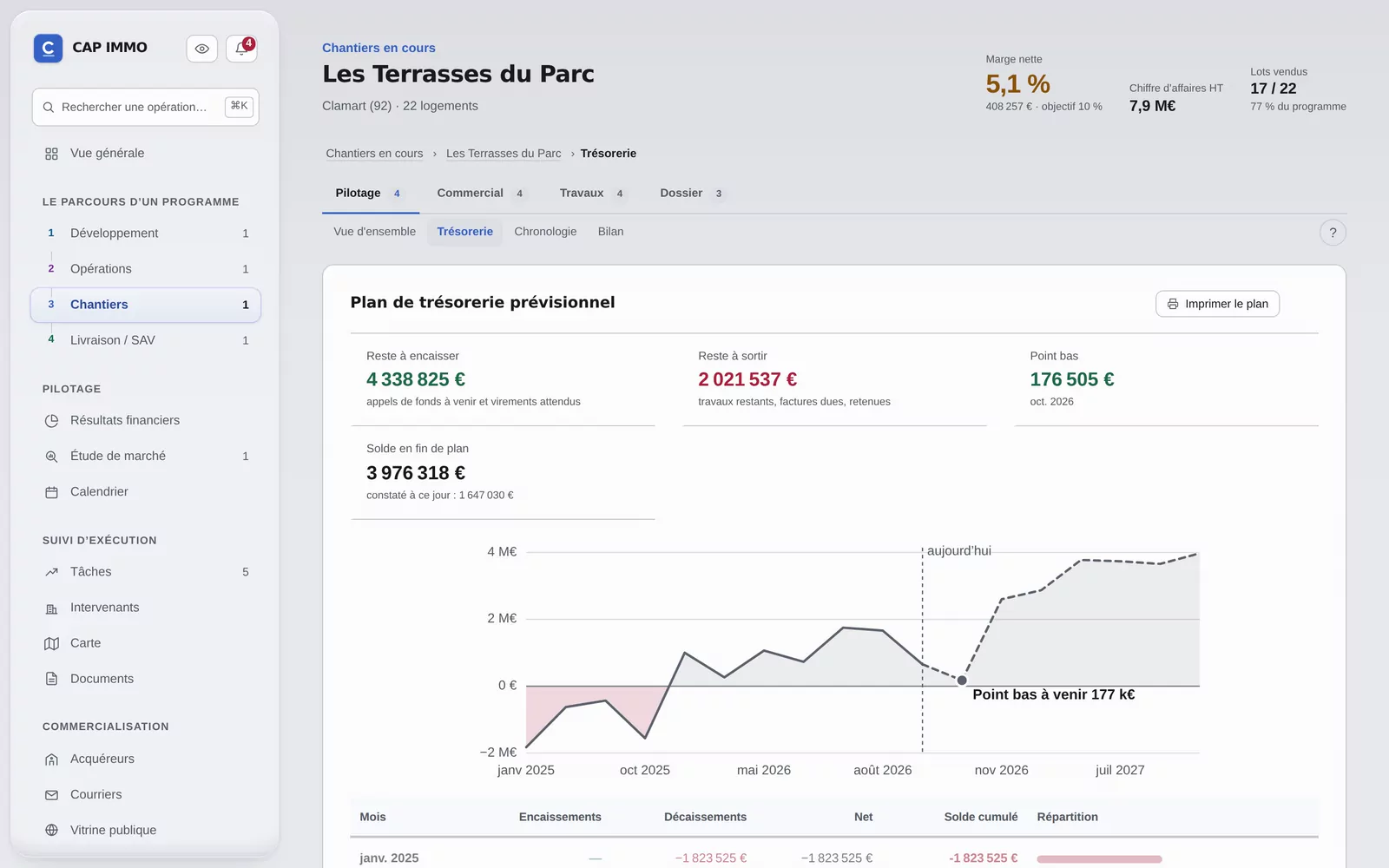Open the Carte map icon

point(51,643)
